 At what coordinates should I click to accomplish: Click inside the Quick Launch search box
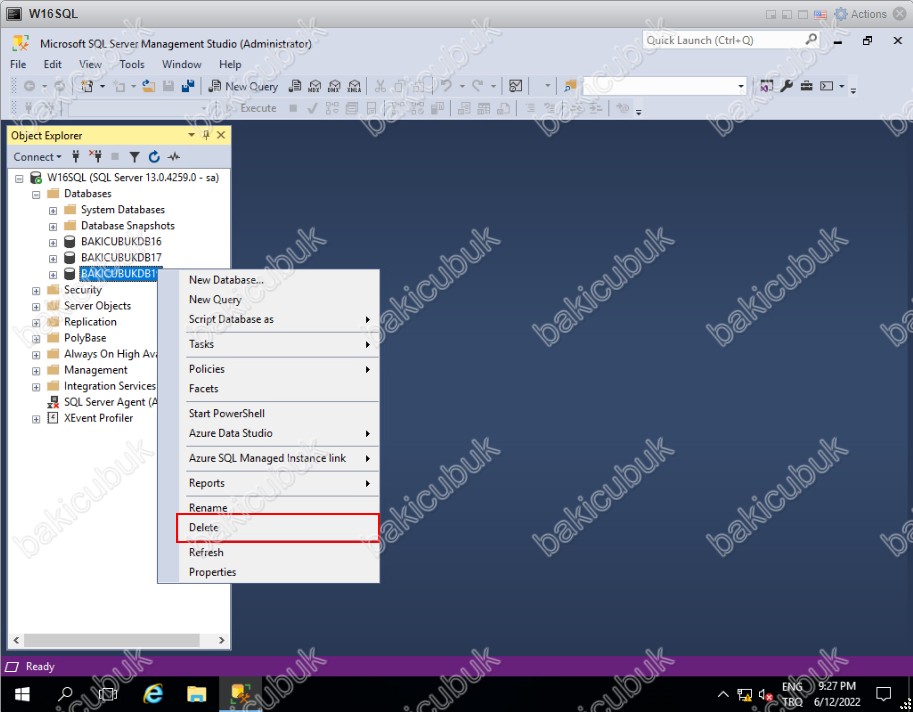(724, 40)
